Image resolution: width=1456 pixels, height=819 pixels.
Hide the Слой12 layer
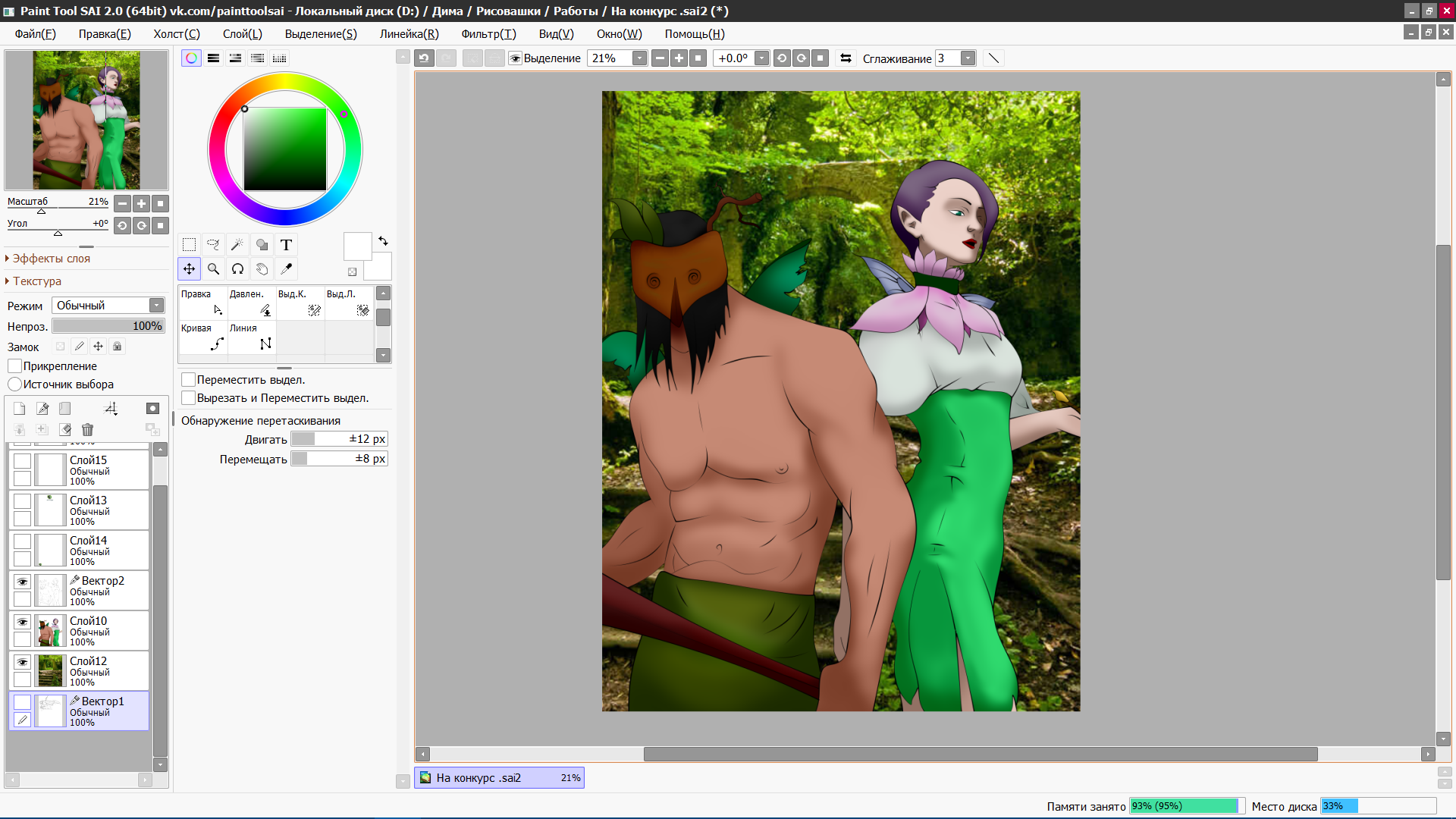(23, 663)
